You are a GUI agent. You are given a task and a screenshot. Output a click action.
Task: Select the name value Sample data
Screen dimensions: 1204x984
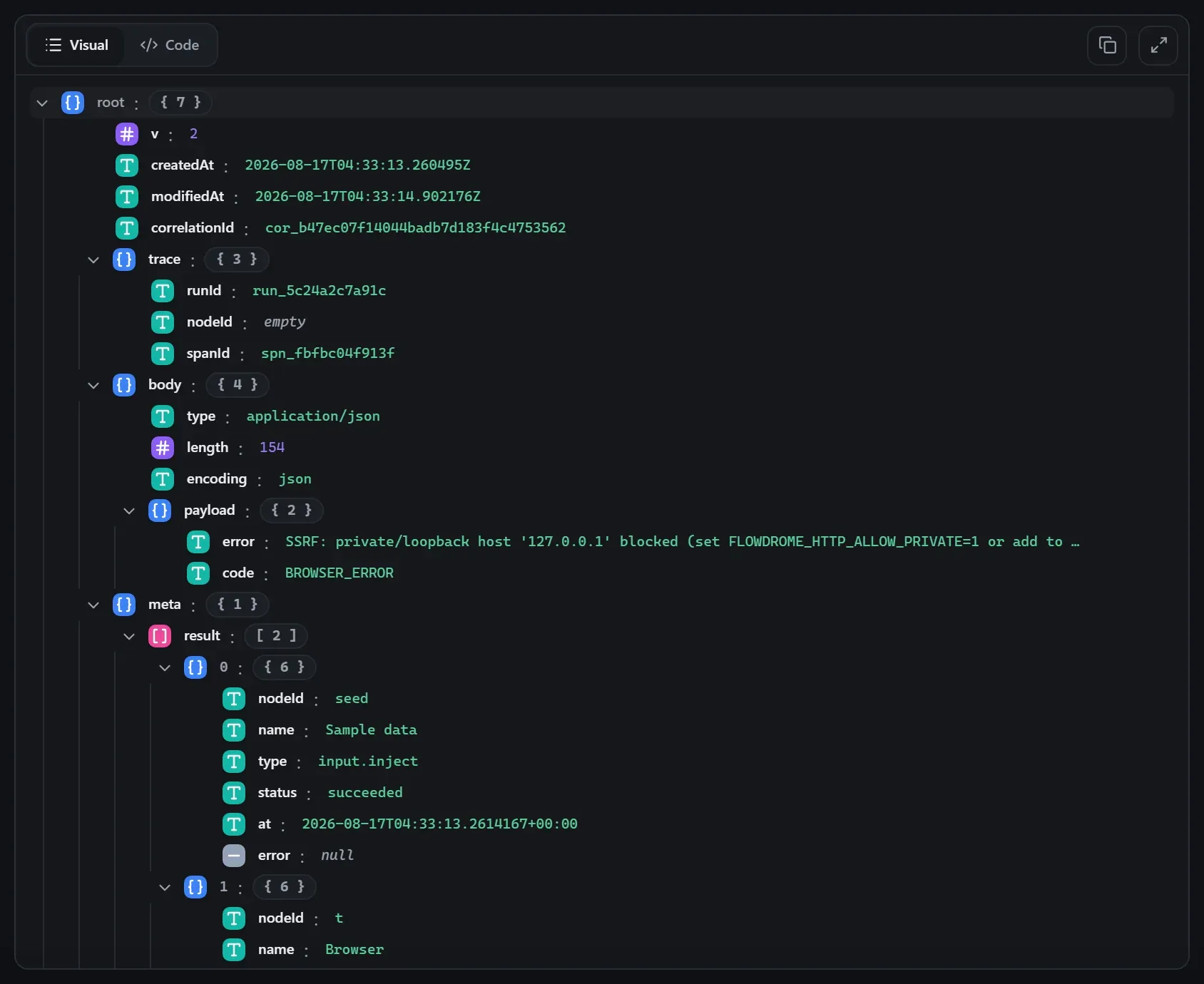[371, 730]
